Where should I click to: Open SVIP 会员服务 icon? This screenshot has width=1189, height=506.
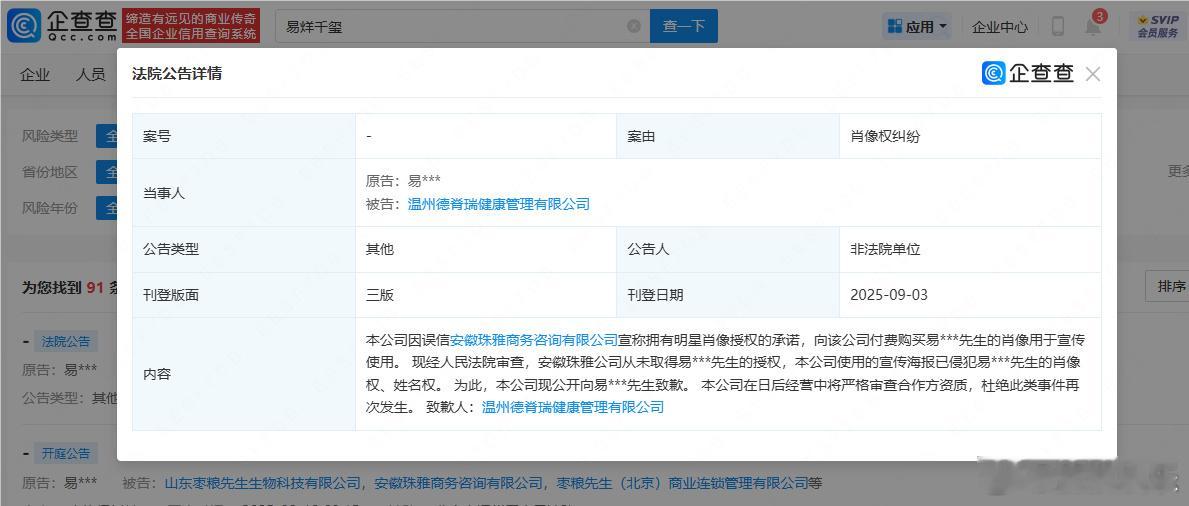[1158, 26]
